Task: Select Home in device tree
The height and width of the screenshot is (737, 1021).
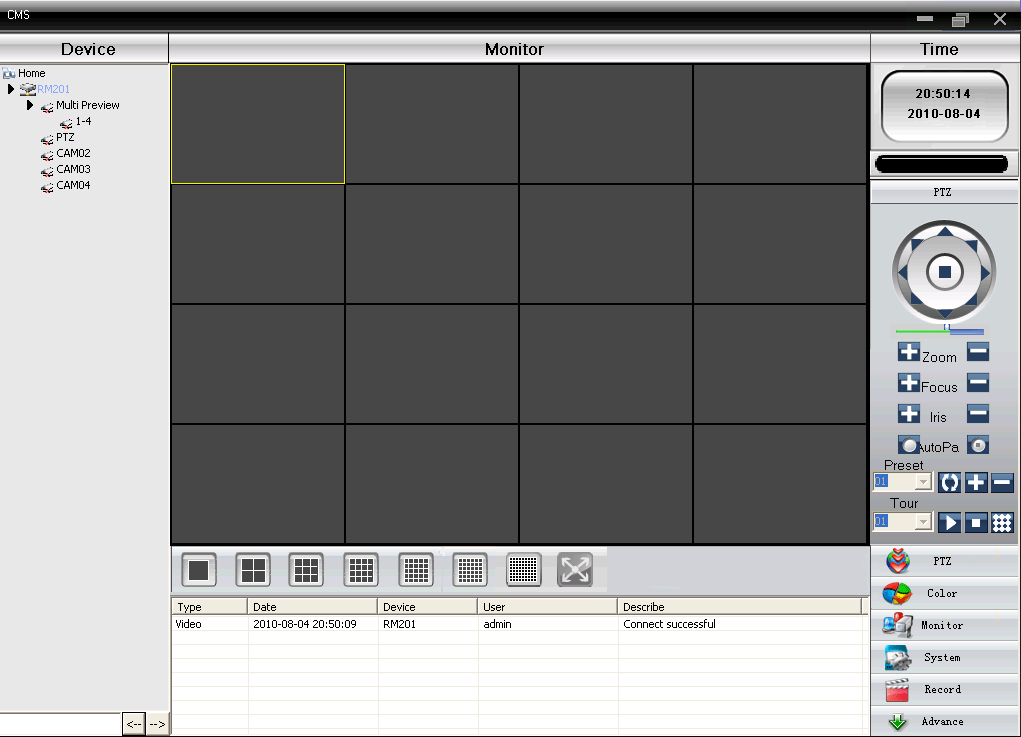Action: click(x=31, y=73)
